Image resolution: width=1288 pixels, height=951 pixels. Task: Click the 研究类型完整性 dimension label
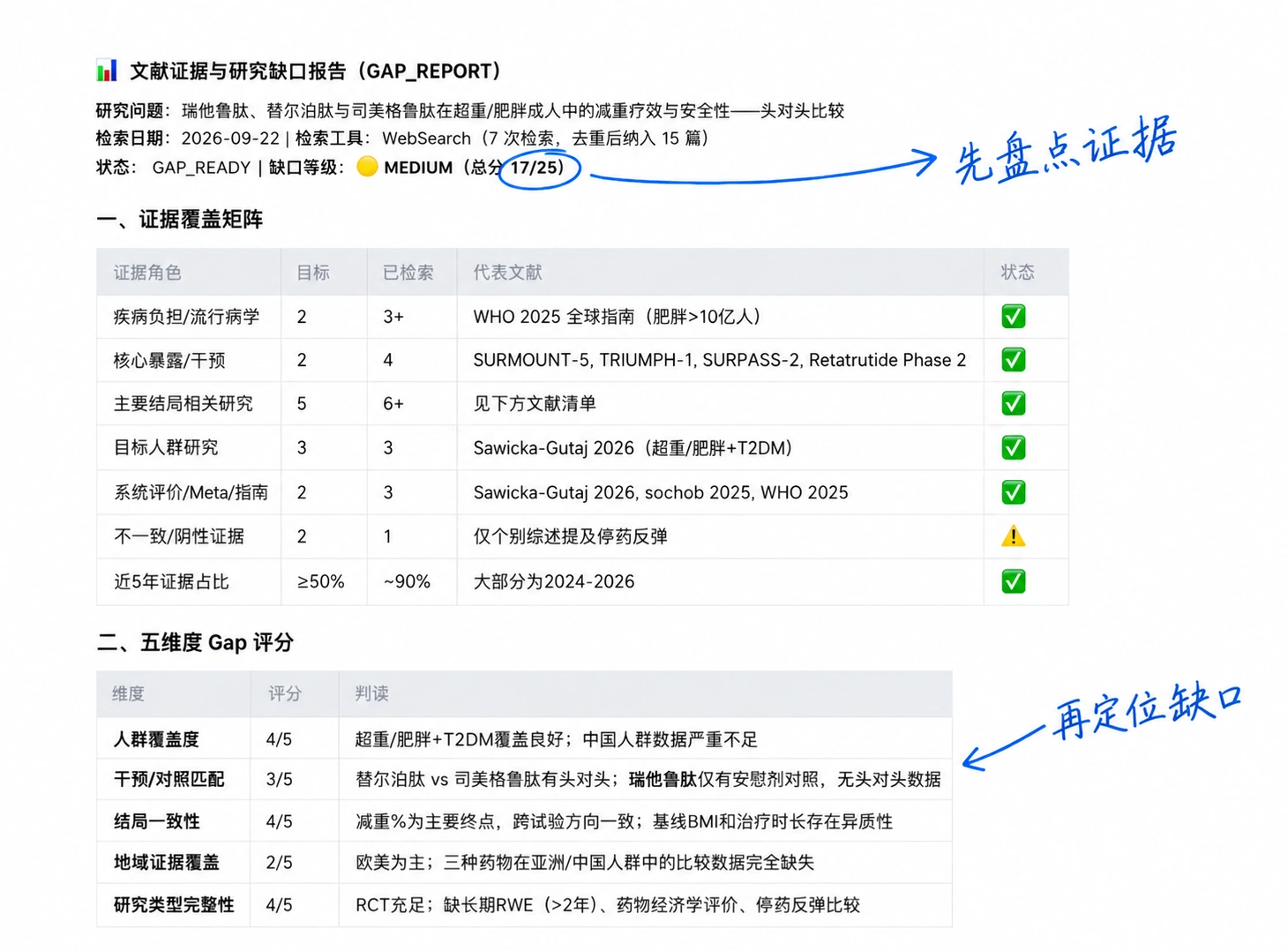click(174, 904)
